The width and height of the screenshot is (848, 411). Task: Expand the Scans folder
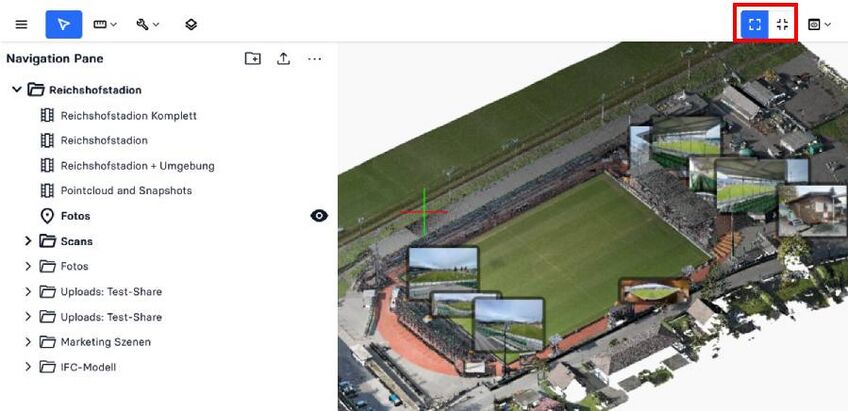pos(28,241)
